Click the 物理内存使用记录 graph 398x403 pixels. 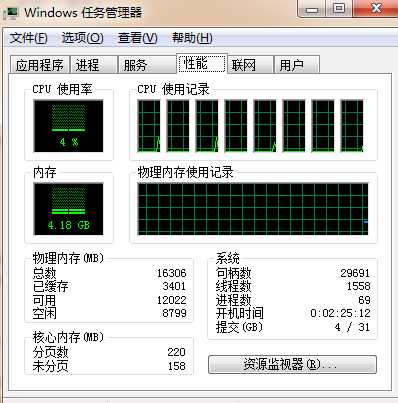point(253,209)
